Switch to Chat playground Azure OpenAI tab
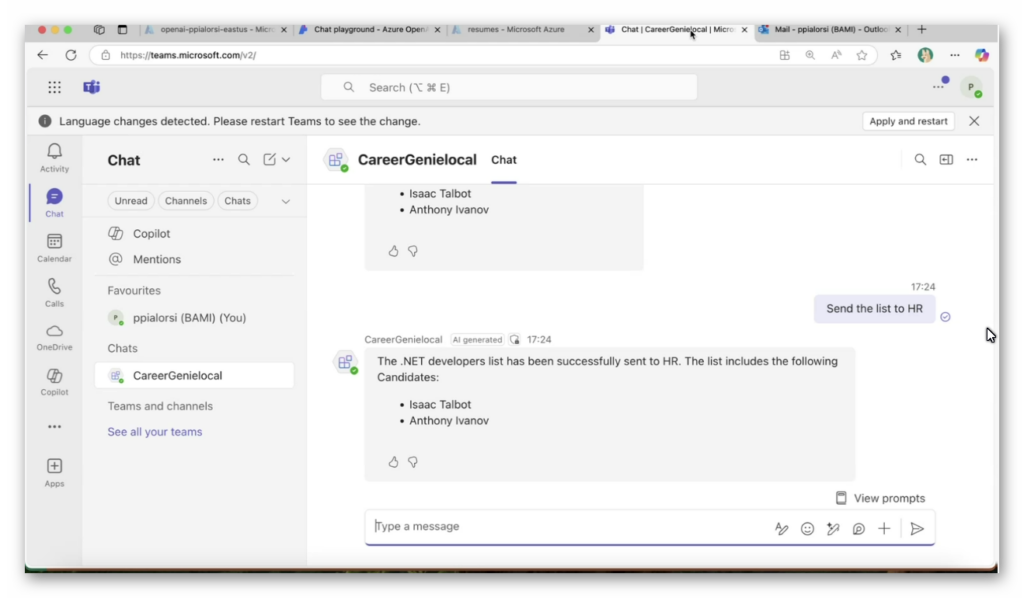Screen dimensions: 1024x598 pyautogui.click(x=370, y=29)
